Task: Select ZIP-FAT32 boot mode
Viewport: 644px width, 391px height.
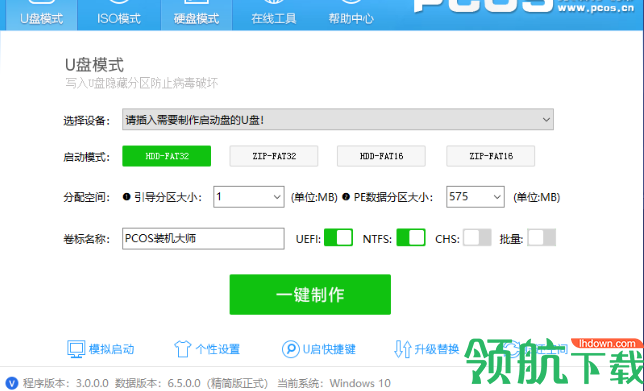Action: pos(274,156)
